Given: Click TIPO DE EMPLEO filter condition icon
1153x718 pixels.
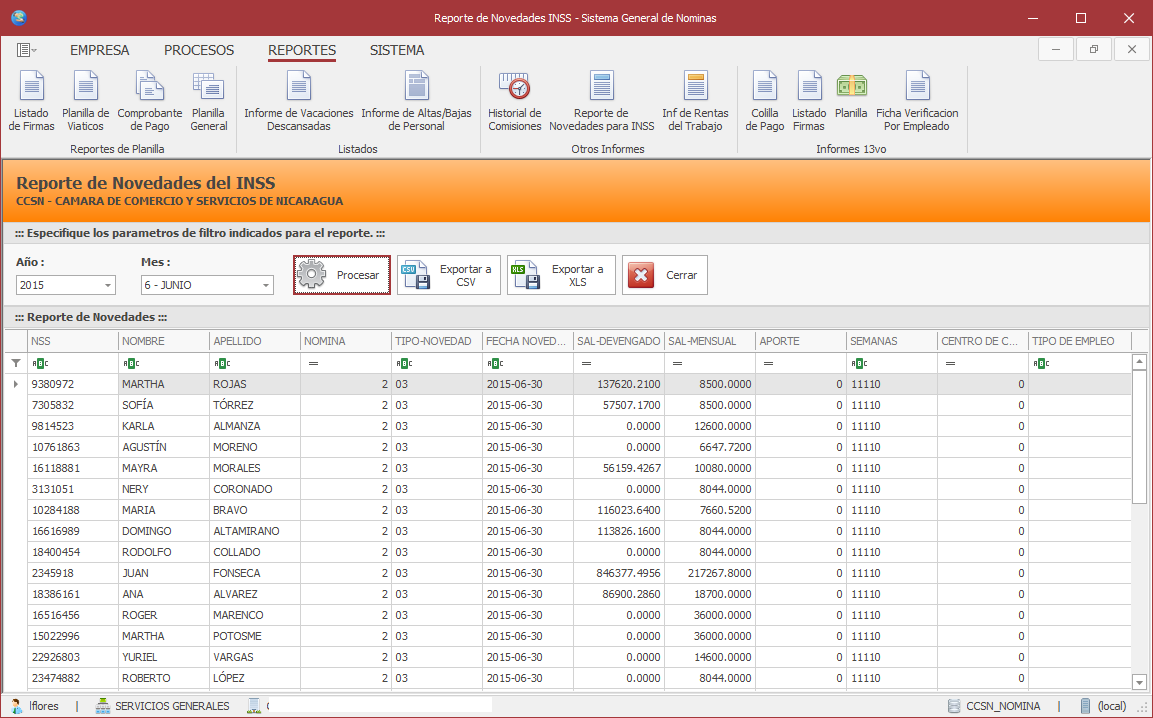Looking at the screenshot, I should [x=1041, y=363].
